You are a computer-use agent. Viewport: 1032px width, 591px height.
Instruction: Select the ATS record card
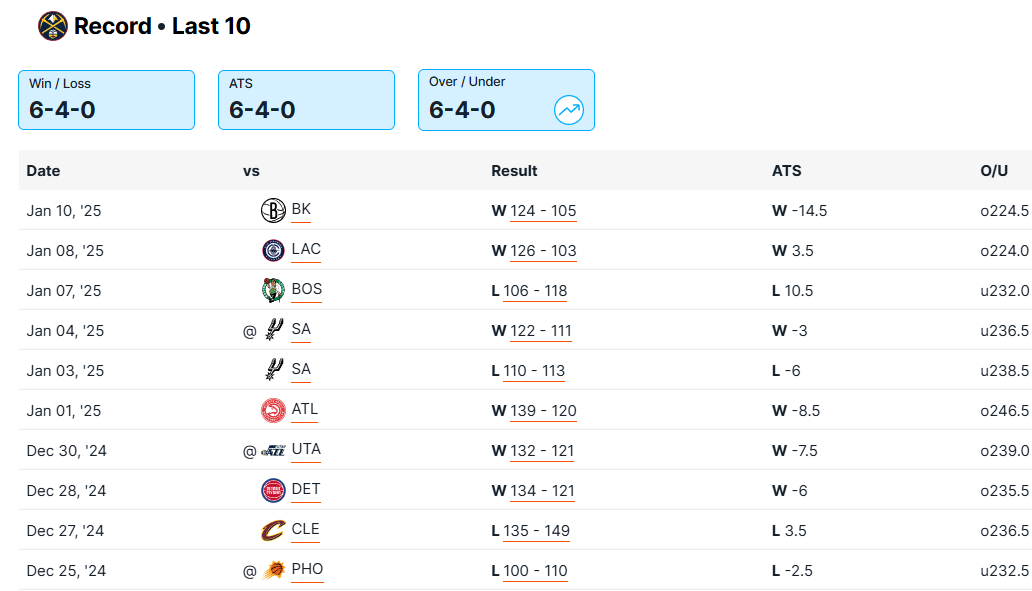coord(306,100)
